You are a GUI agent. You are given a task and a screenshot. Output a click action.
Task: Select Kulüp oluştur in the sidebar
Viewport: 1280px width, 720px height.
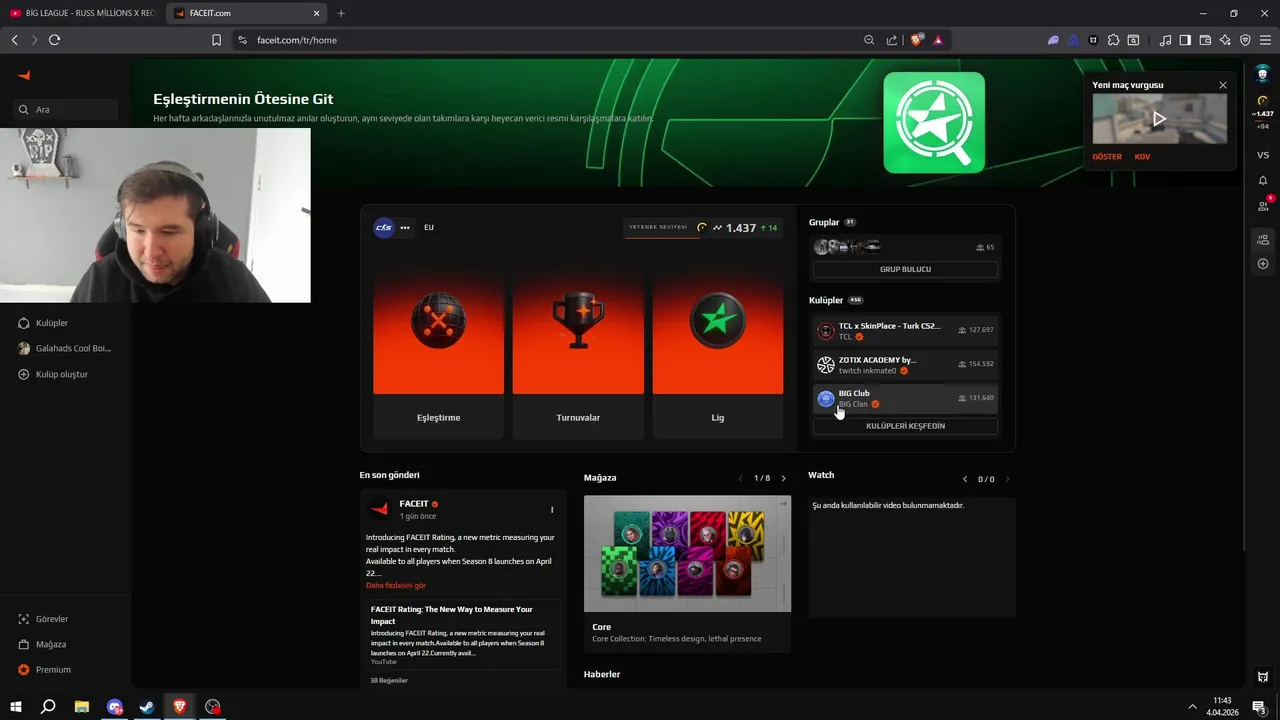coord(54,374)
